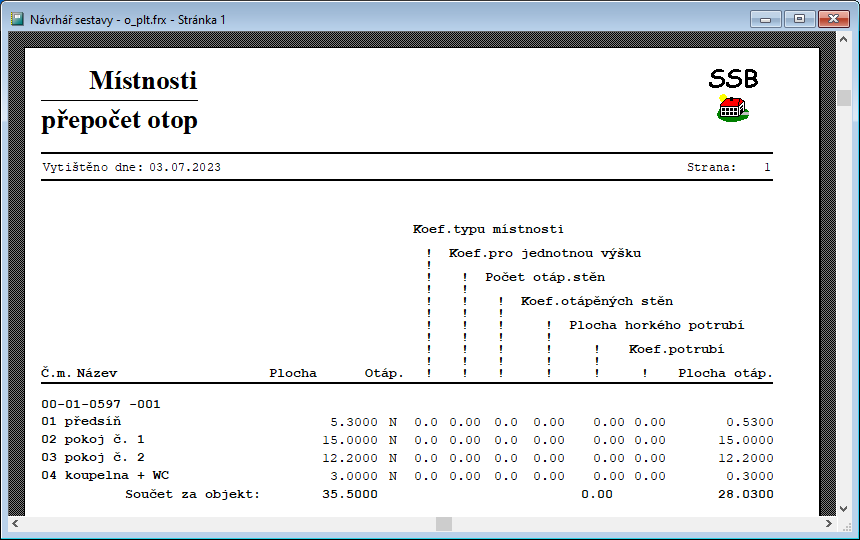Click the printed date 03.07.2023

[185, 167]
